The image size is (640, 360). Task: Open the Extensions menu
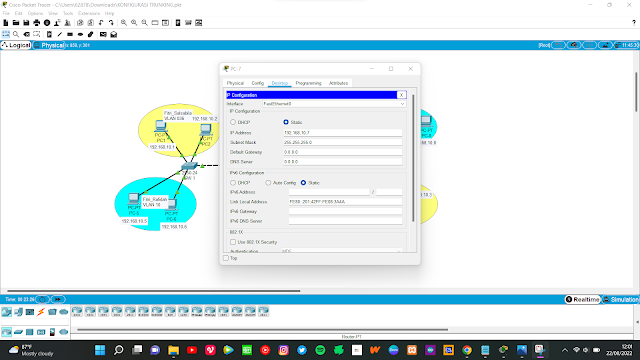(89, 13)
